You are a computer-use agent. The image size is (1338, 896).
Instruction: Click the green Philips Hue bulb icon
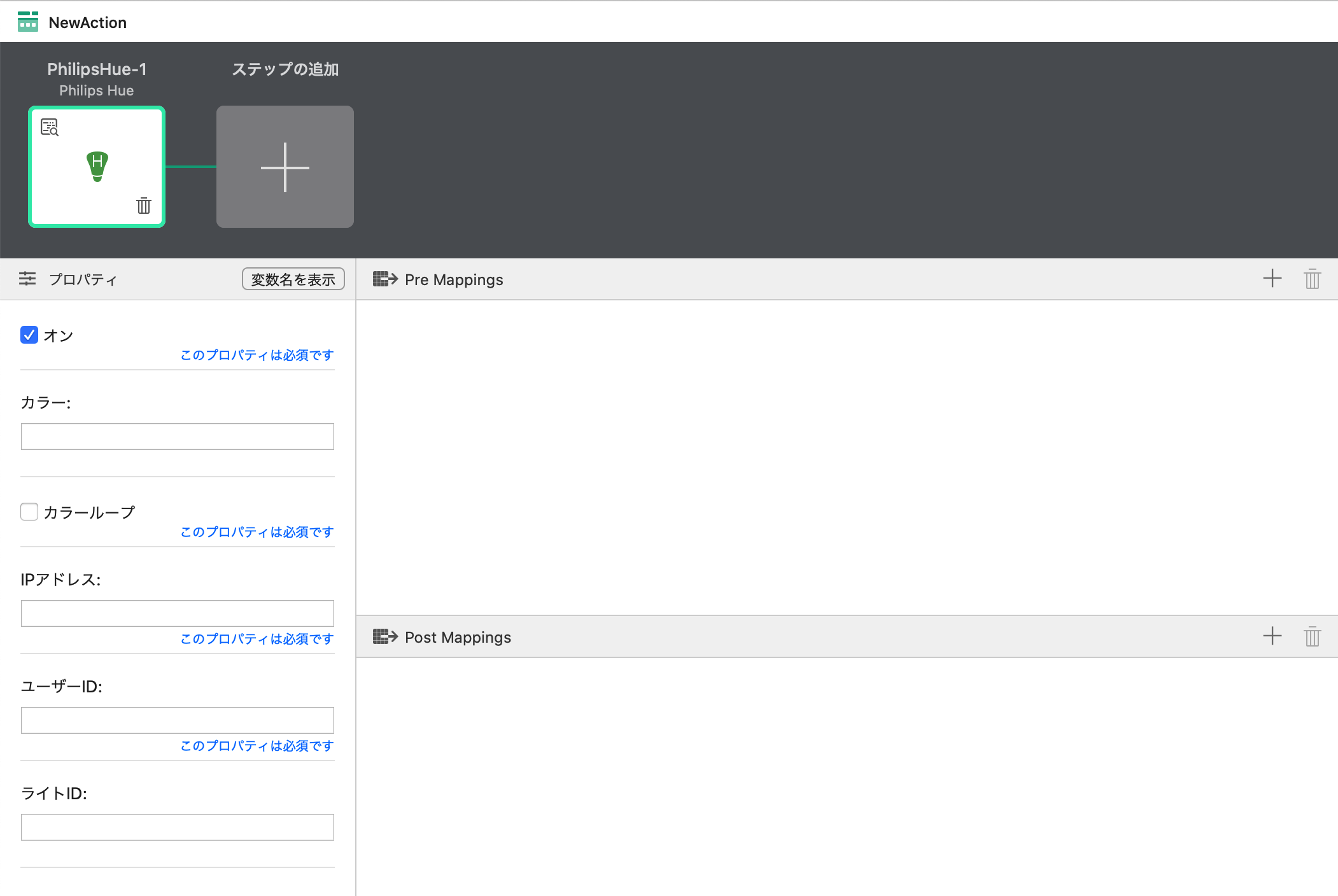click(97, 166)
